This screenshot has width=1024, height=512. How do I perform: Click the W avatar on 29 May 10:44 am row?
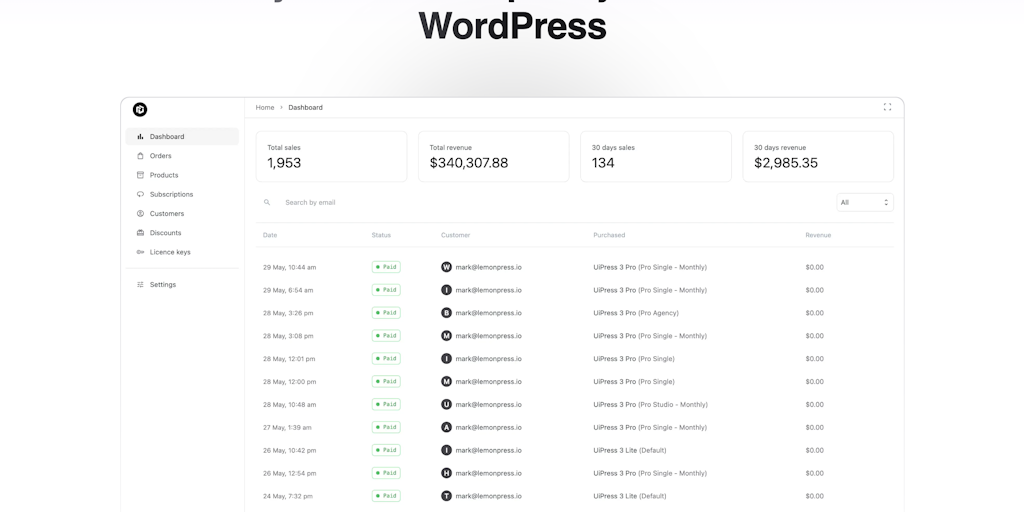coord(446,267)
